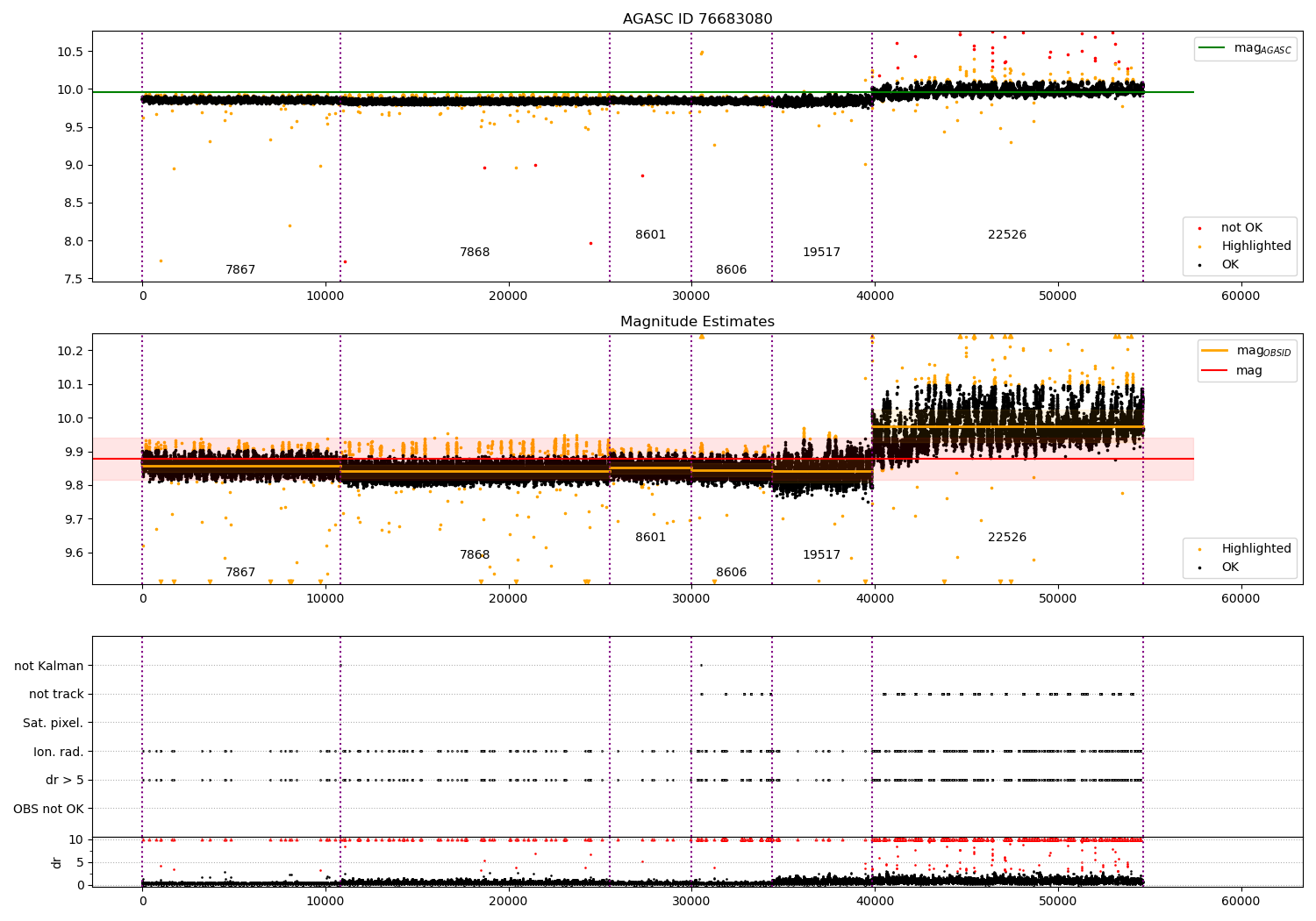Viewport: 1316px width, 921px height.
Task: Click the orange mag OBSID legend entry
Action: click(1247, 351)
